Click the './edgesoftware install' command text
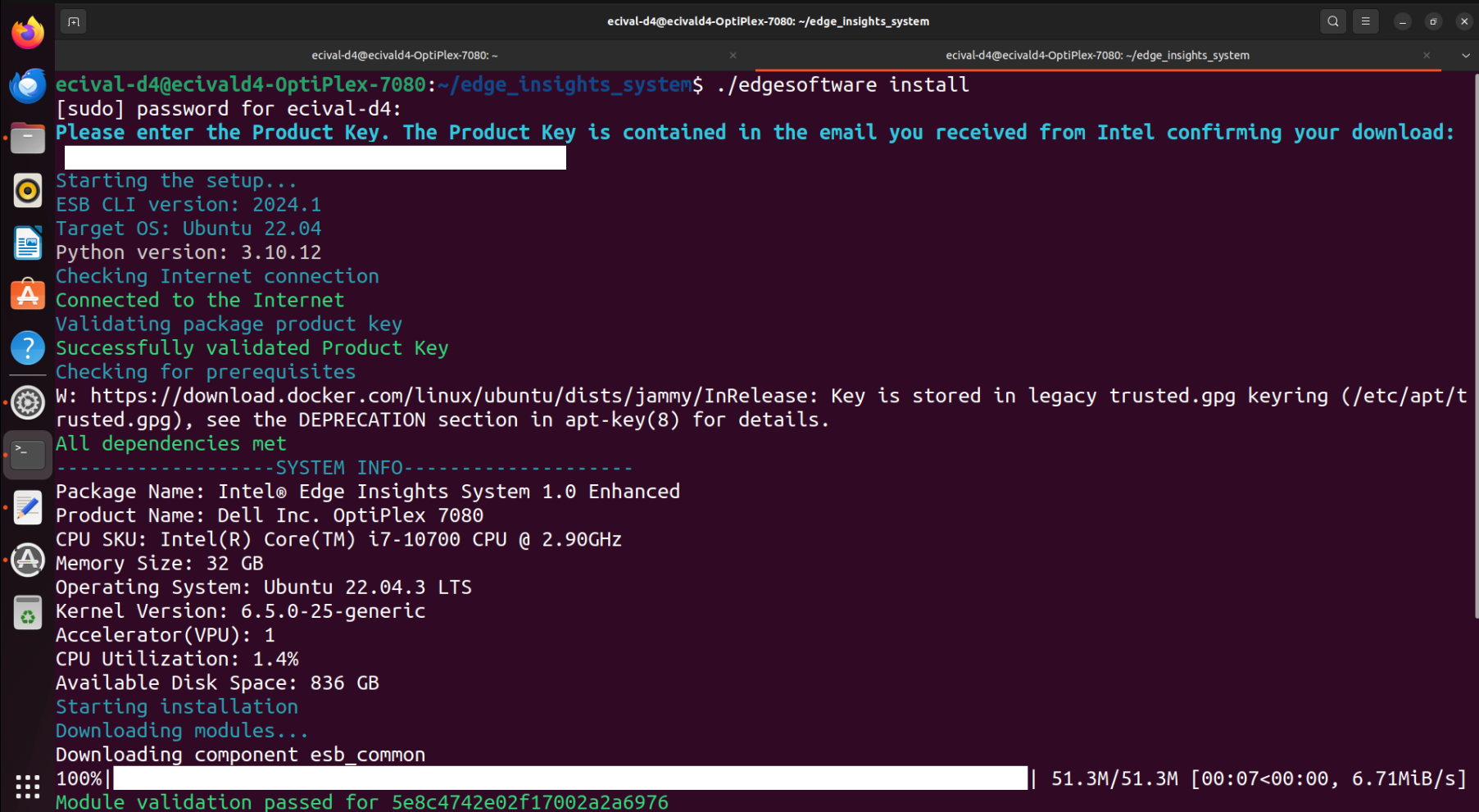 [842, 84]
